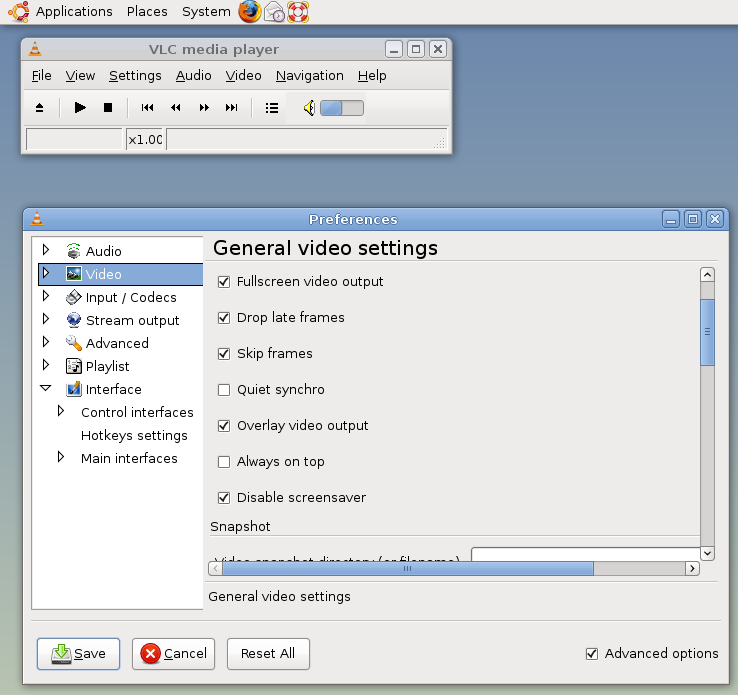Adjust the VLC volume slider
Screen dimensions: 738x695
[x=342, y=108]
